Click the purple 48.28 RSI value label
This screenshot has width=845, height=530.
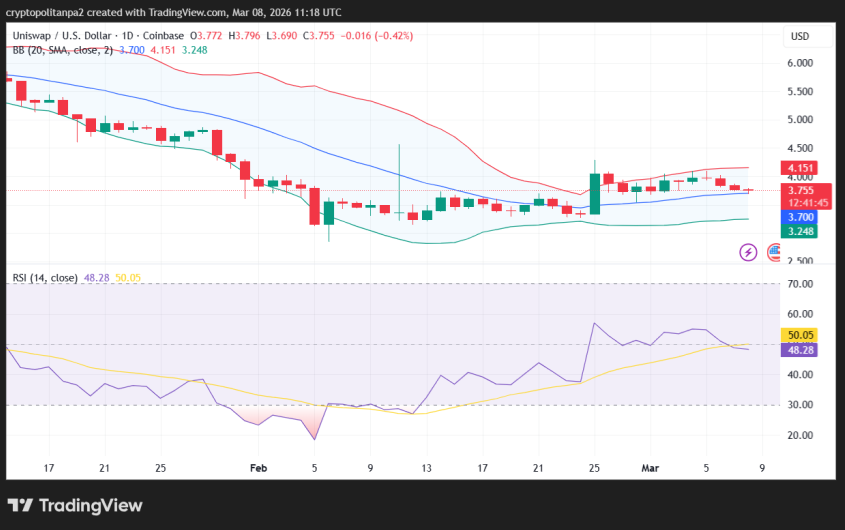801,350
